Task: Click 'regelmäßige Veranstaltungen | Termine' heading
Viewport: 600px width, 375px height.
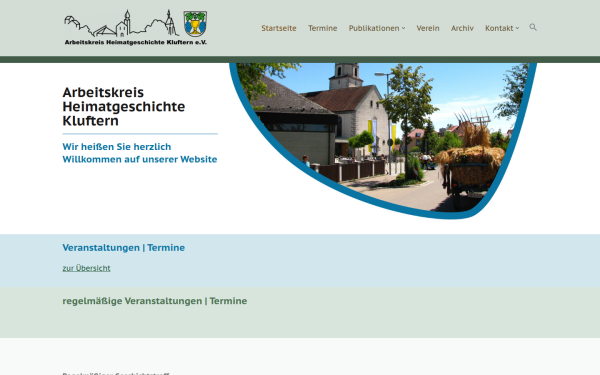Action: pos(155,301)
